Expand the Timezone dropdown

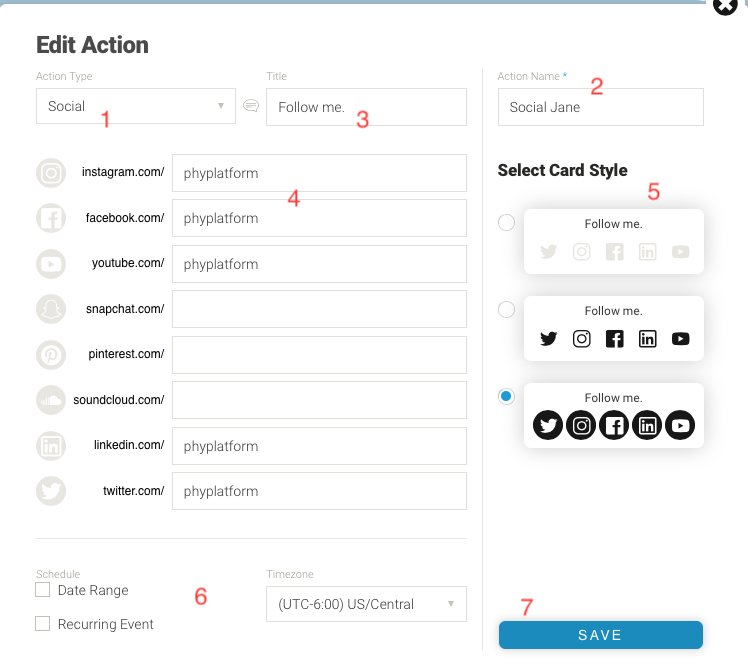click(366, 604)
